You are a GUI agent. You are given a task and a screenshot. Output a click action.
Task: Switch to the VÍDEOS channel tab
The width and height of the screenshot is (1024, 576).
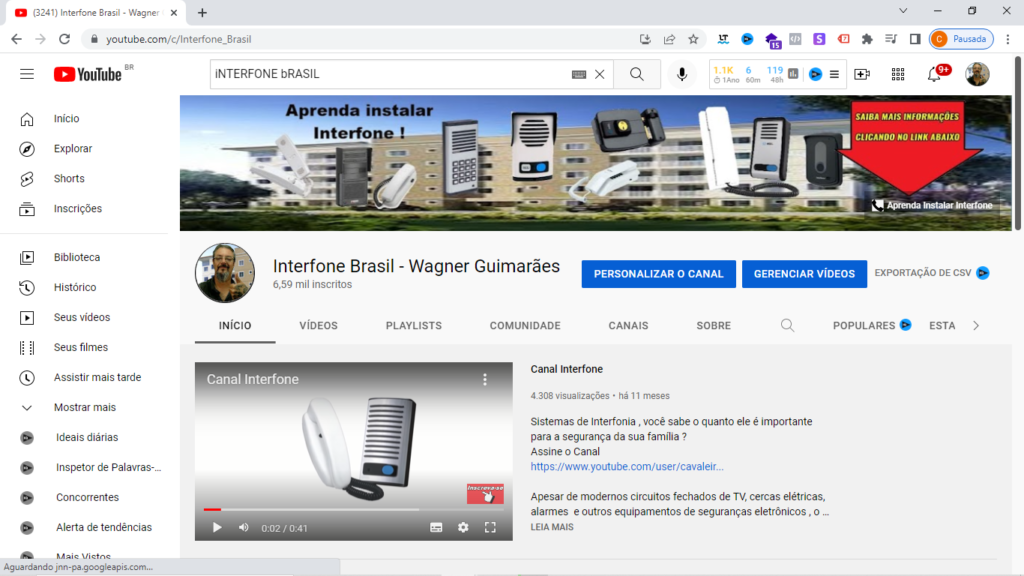pos(319,325)
